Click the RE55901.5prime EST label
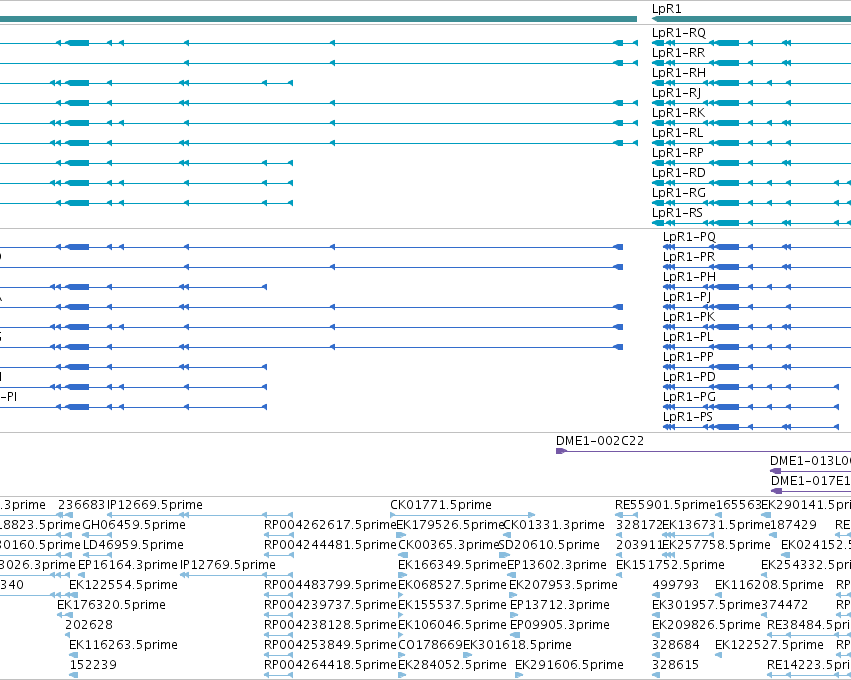Screen dimensions: 851x680 click(x=665, y=505)
